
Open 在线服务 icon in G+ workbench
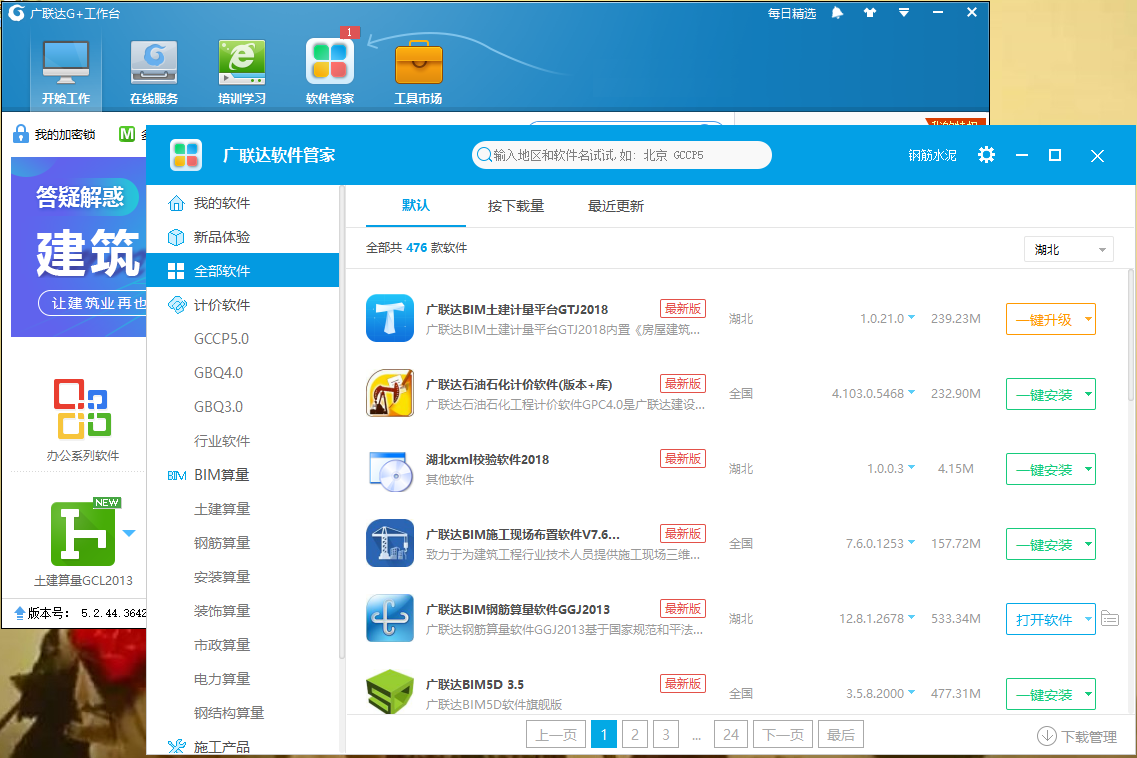154,73
